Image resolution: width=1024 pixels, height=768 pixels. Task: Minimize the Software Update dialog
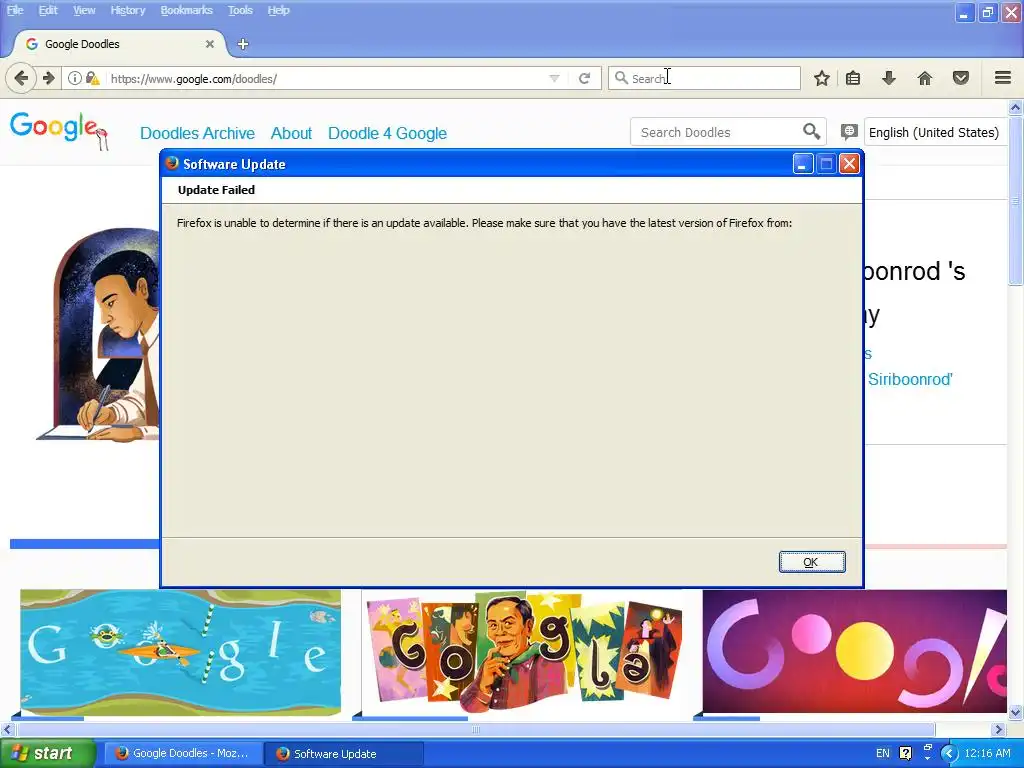(x=803, y=164)
